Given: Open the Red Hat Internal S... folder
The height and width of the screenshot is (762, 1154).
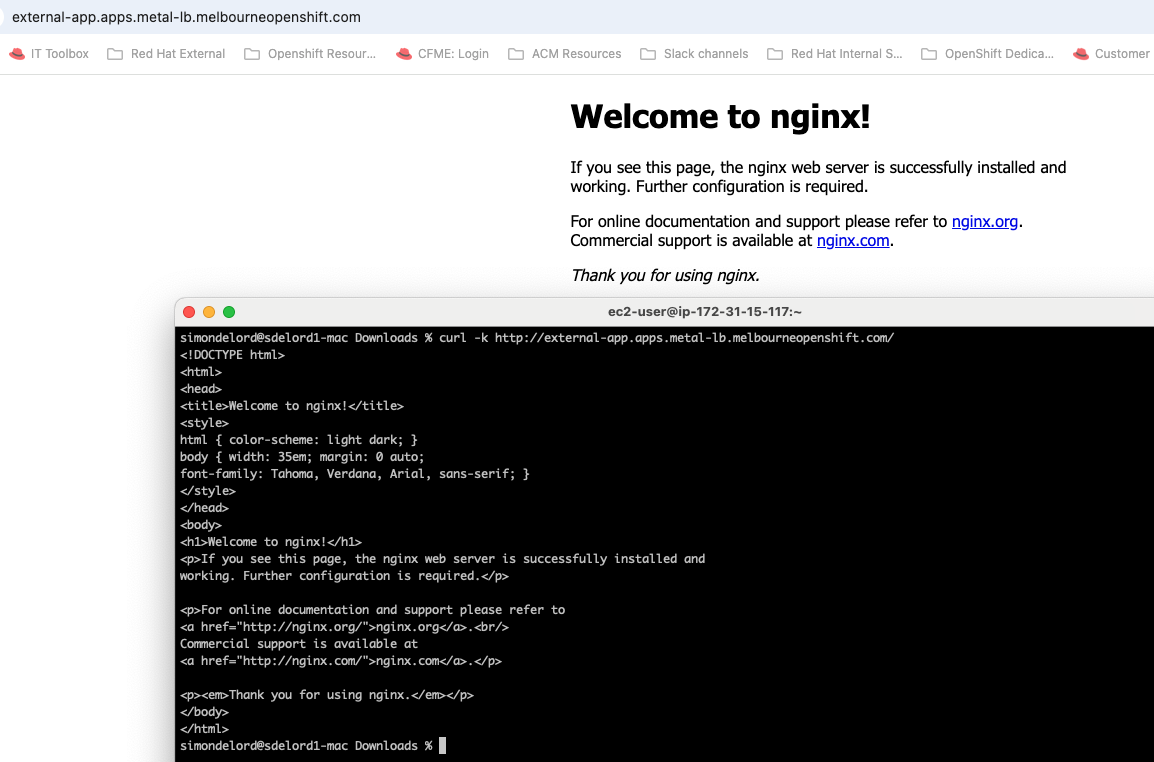Looking at the screenshot, I should [835, 54].
